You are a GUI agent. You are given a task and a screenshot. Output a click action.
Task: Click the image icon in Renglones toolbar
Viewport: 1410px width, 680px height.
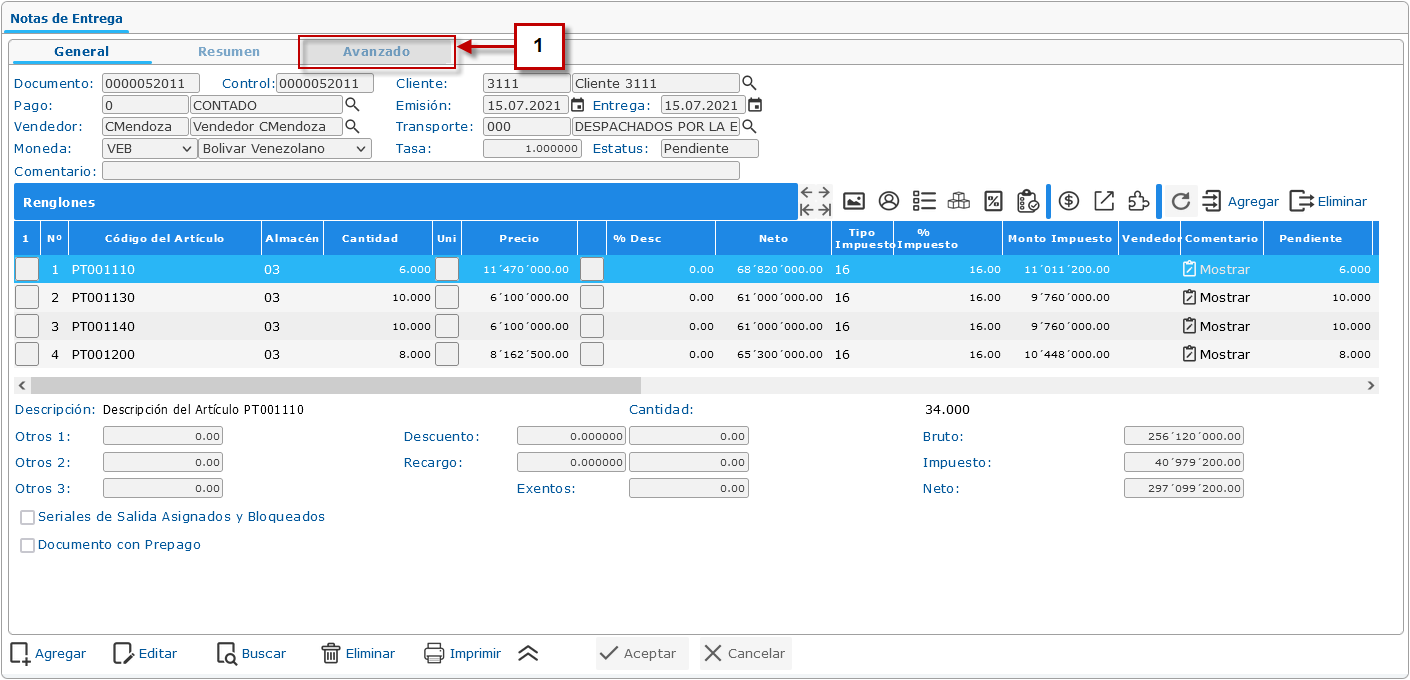[x=853, y=201]
